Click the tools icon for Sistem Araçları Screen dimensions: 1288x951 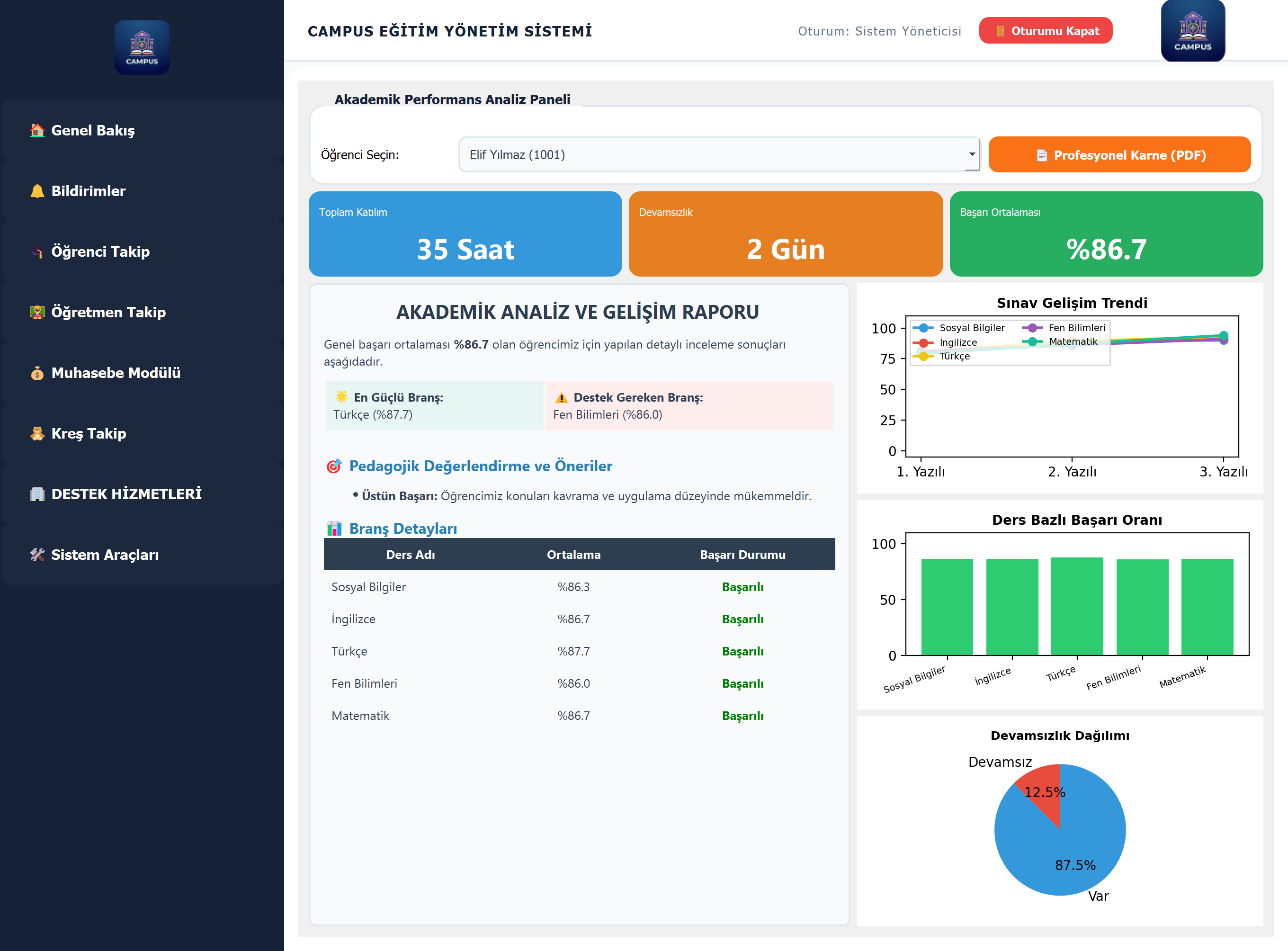[x=37, y=555]
